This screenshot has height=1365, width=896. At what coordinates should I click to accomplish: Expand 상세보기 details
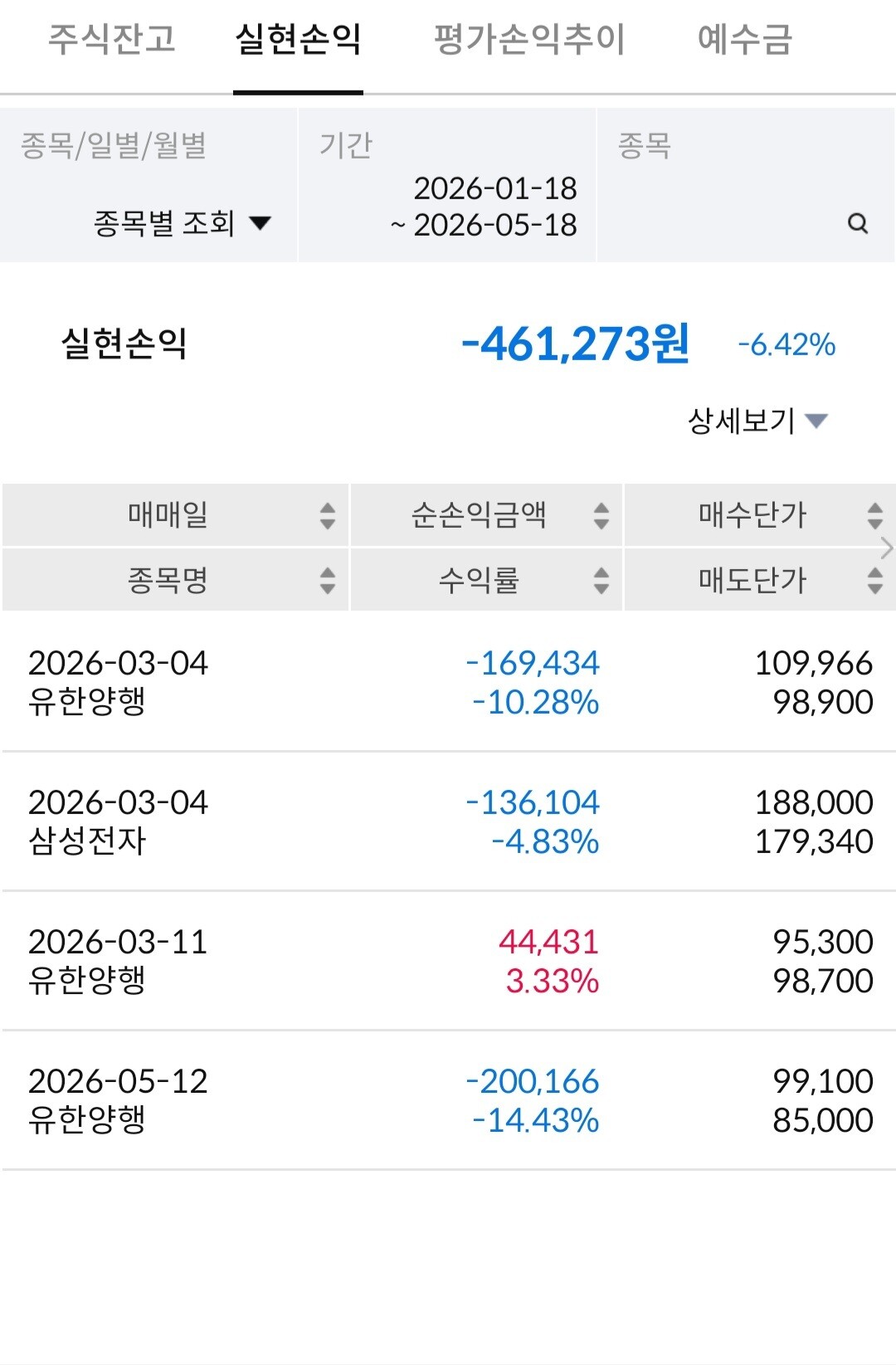757,421
